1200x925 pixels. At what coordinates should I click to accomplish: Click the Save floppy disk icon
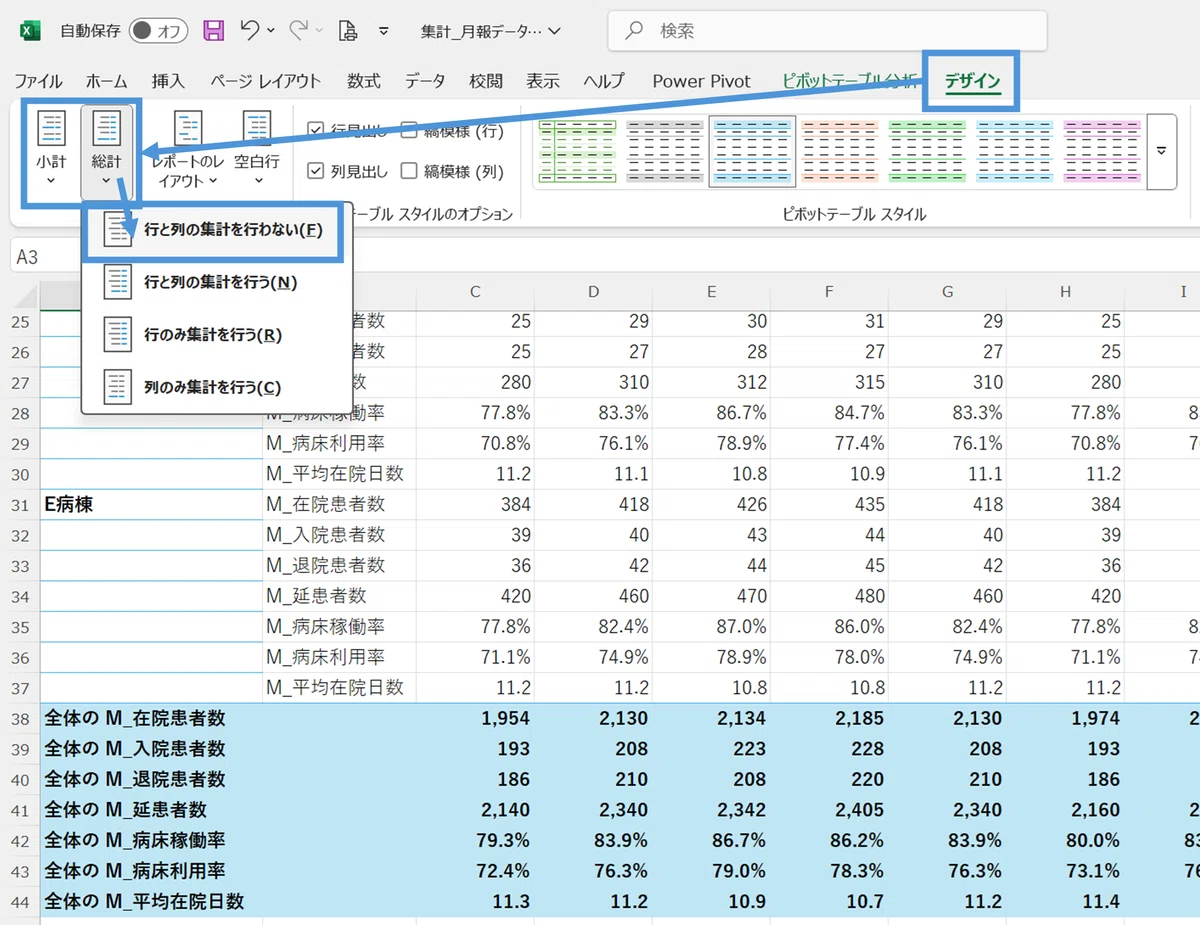point(213,31)
